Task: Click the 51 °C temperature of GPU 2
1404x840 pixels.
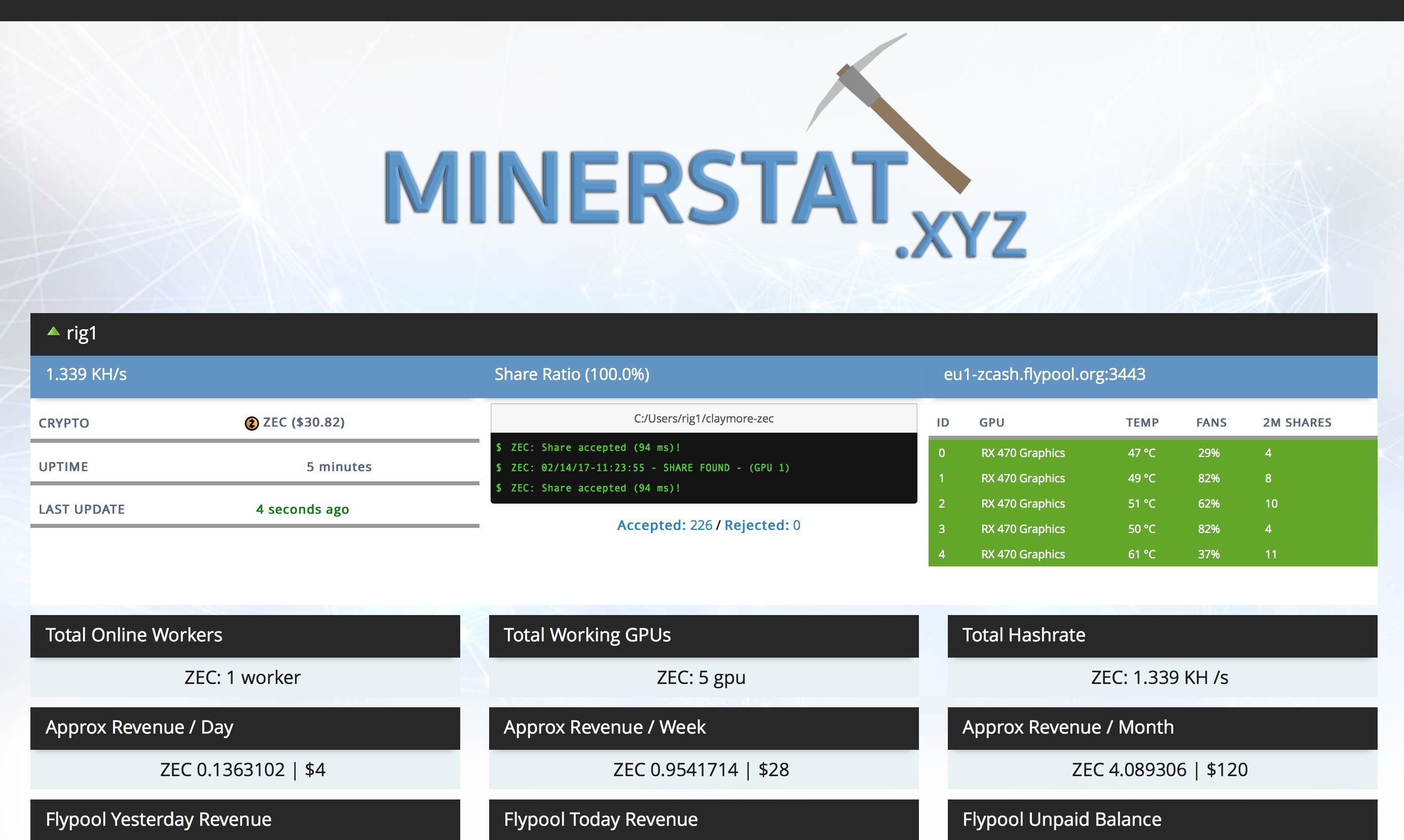Action: click(x=1141, y=503)
